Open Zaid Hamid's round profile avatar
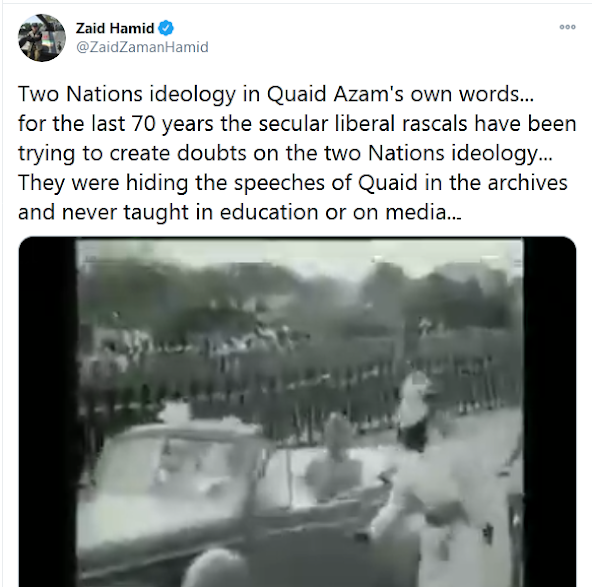 [x=42, y=38]
